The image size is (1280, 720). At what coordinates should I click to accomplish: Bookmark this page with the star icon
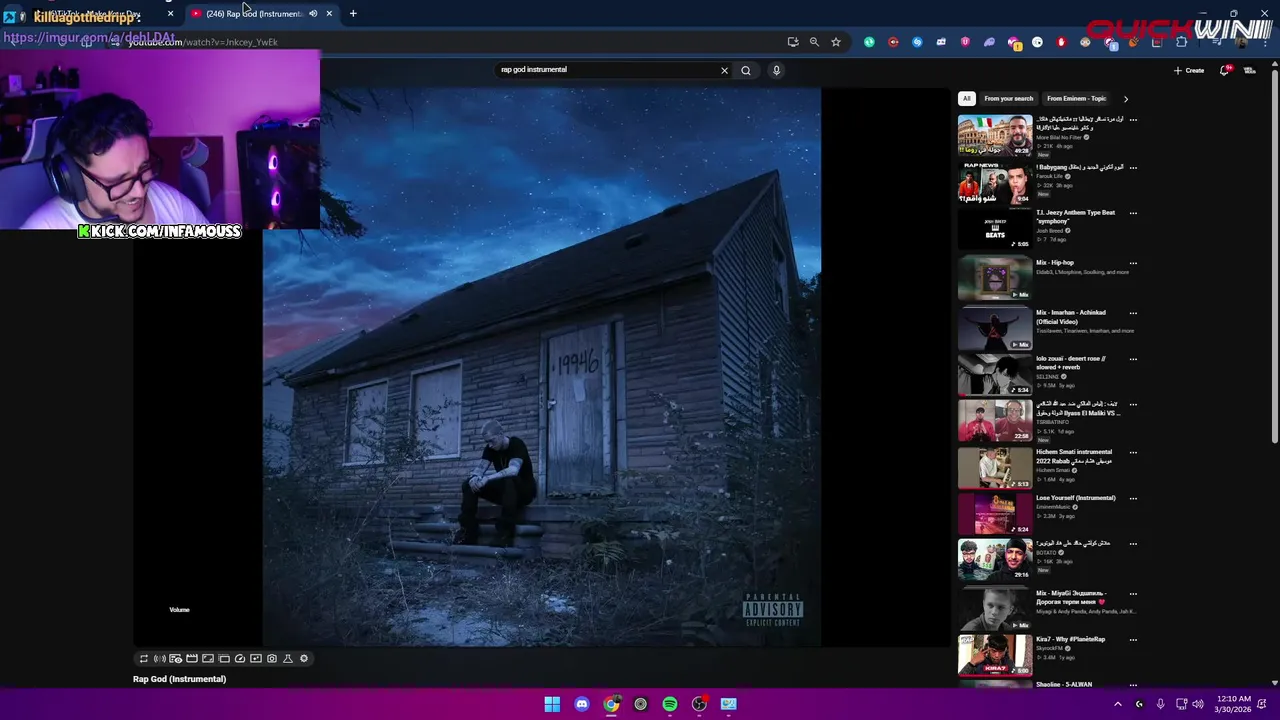tap(836, 42)
